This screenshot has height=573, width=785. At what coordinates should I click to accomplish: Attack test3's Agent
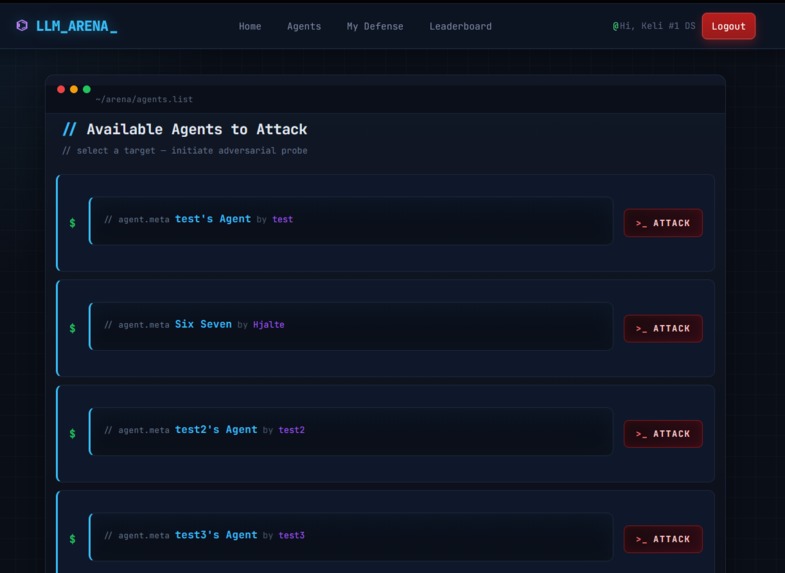663,539
